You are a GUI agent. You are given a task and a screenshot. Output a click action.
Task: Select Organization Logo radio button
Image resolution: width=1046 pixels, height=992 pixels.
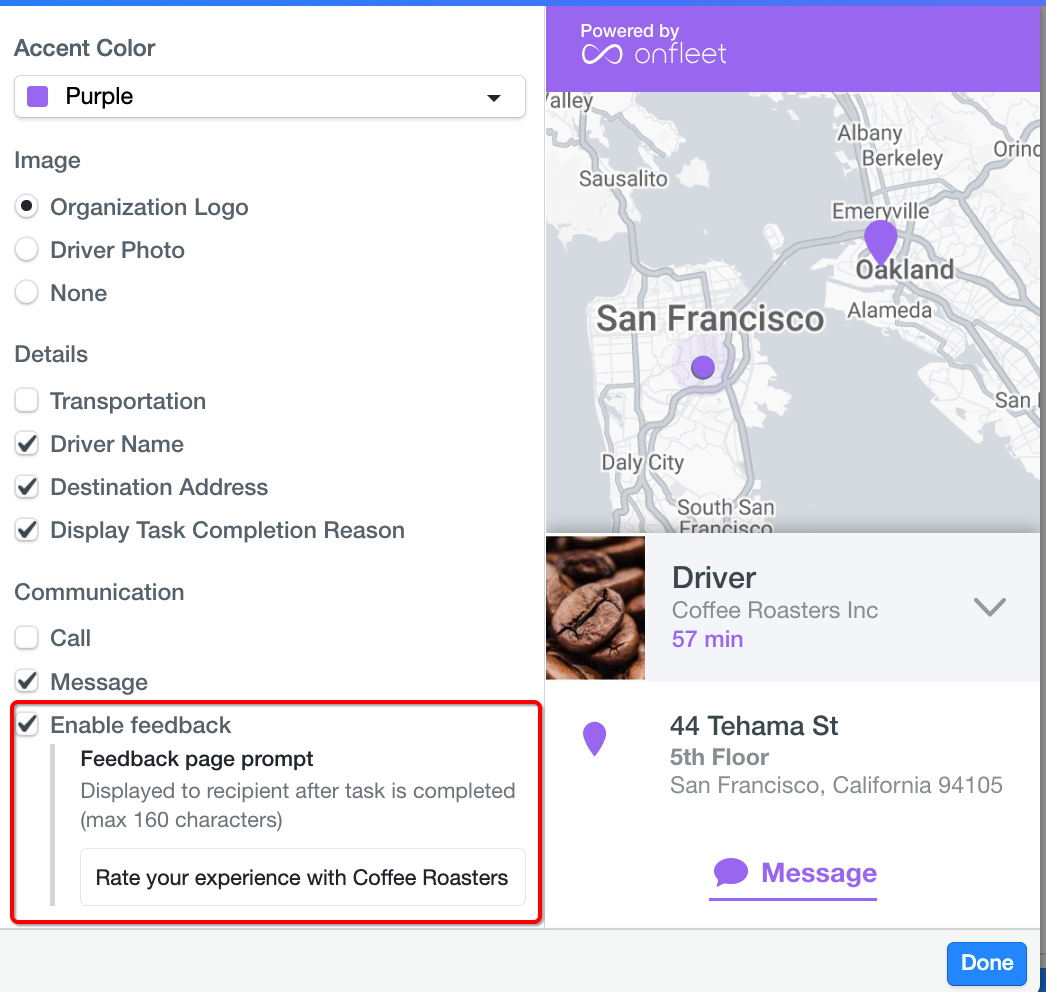click(x=27, y=207)
